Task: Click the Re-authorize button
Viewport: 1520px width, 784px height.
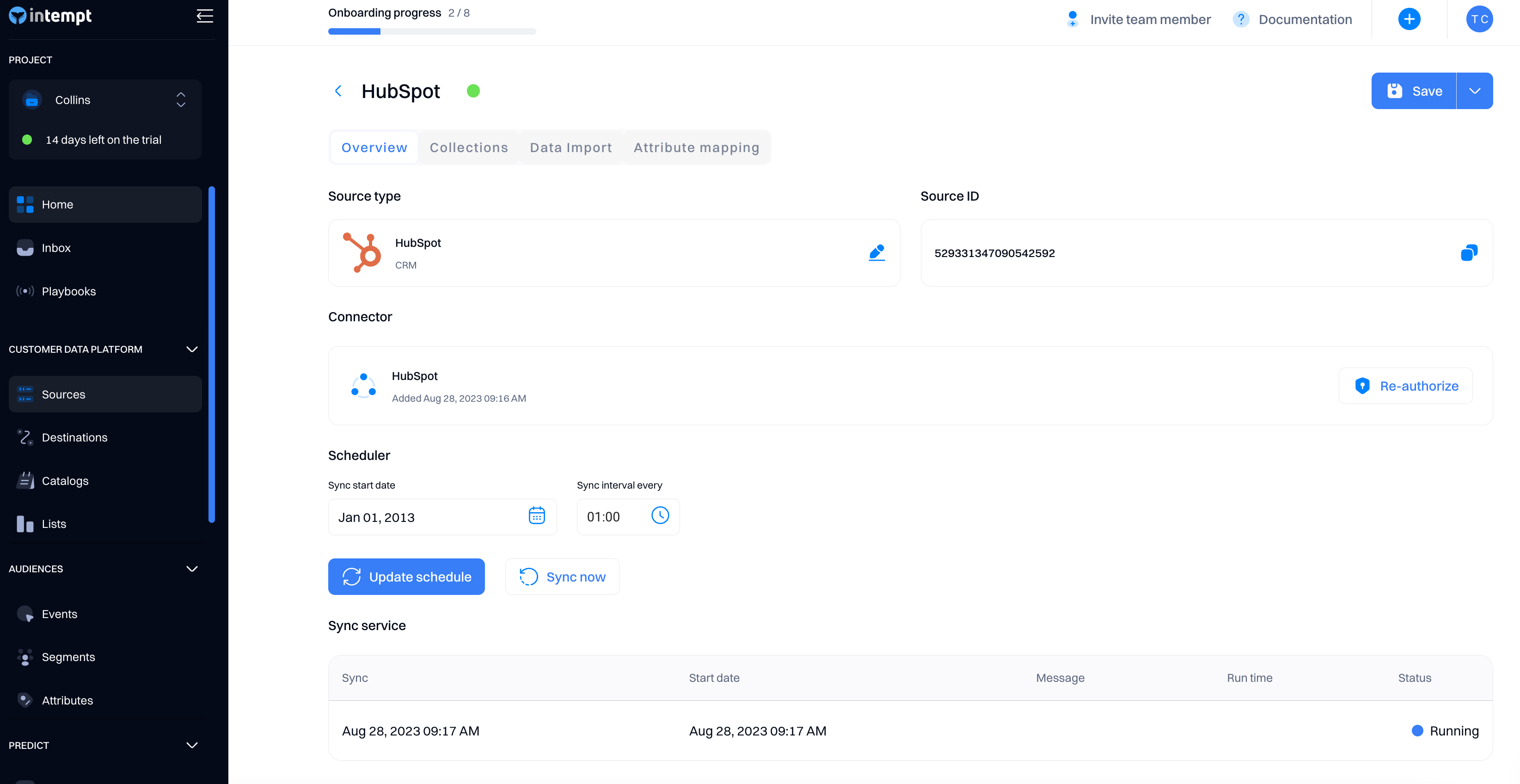Action: tap(1405, 386)
